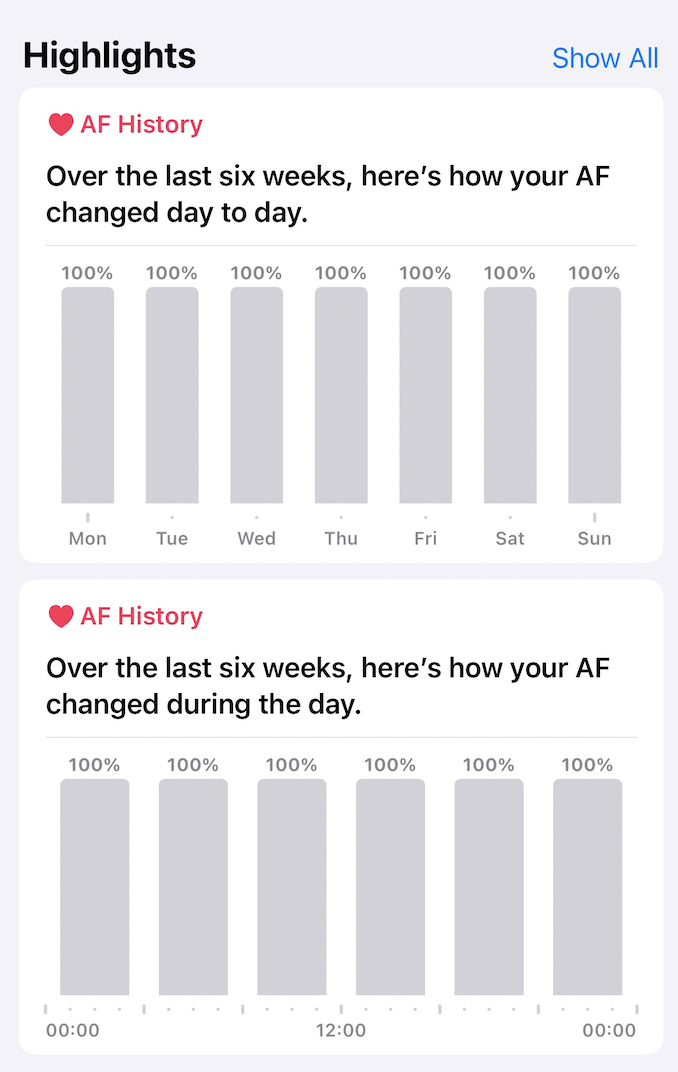Click the last bar of the daily chart
This screenshot has height=1072, width=678.
(588, 887)
